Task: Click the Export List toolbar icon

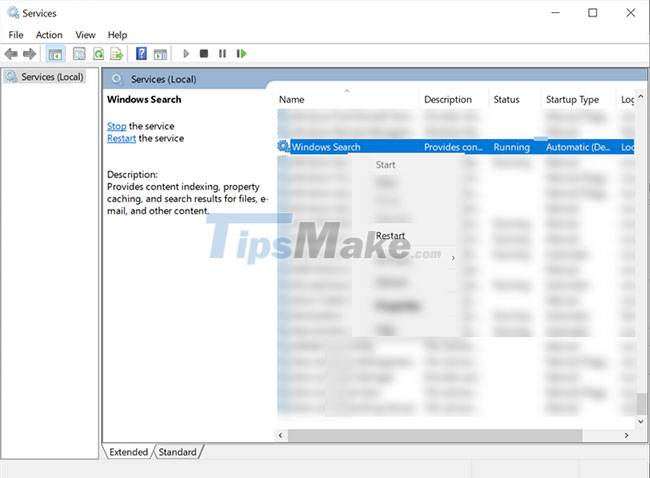Action: (x=117, y=53)
